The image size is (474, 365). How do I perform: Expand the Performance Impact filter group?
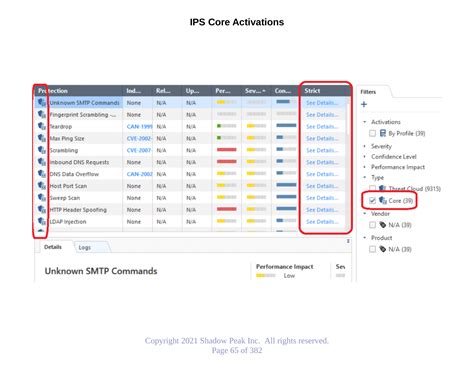point(365,167)
